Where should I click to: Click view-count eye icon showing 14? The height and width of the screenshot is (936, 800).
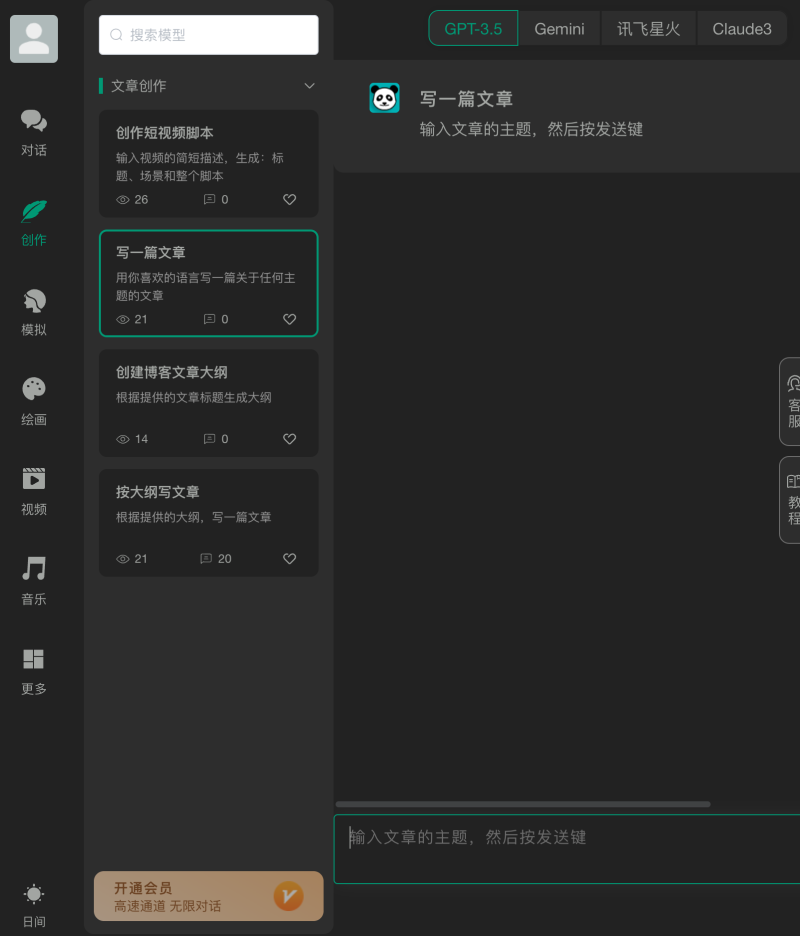coord(123,439)
